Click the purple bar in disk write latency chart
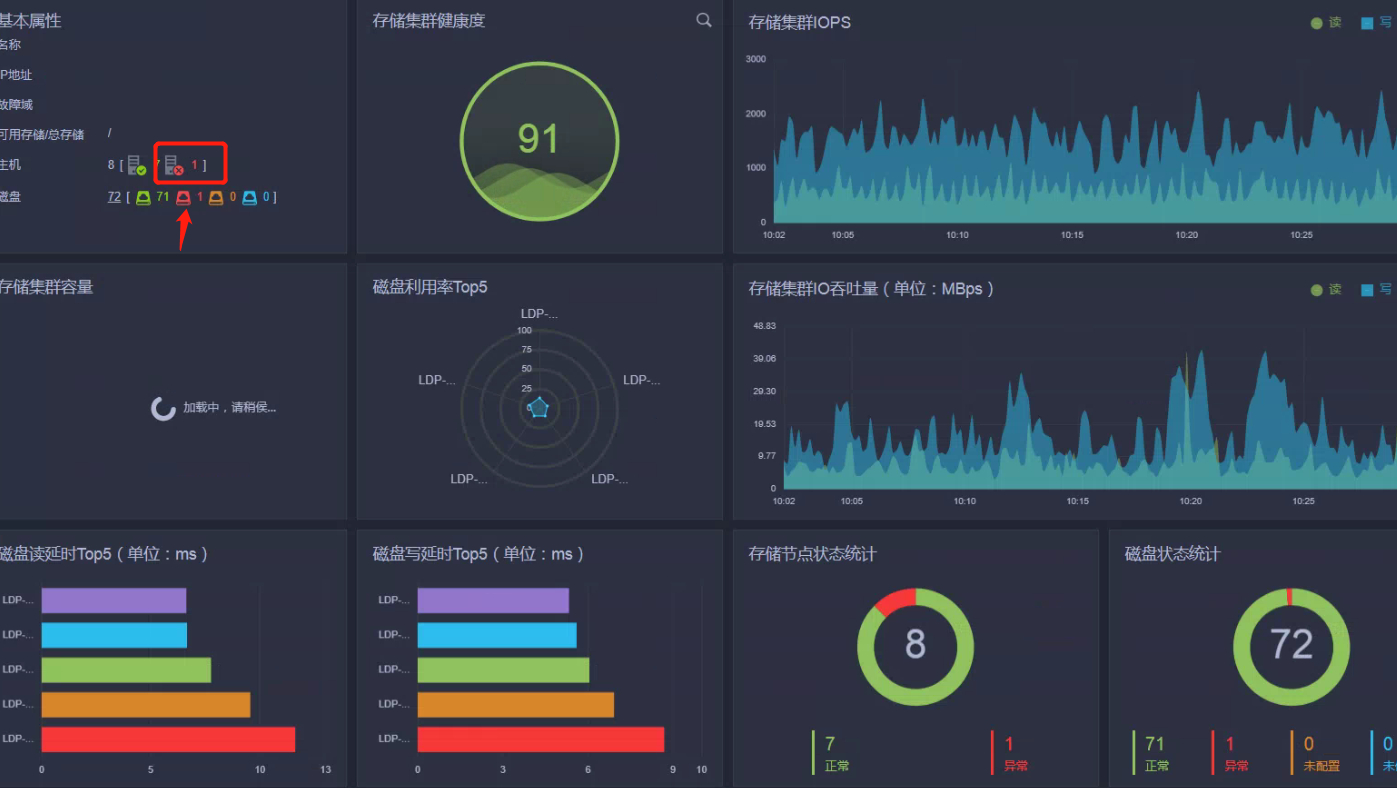Viewport: 1397px width, 788px height. [493, 600]
